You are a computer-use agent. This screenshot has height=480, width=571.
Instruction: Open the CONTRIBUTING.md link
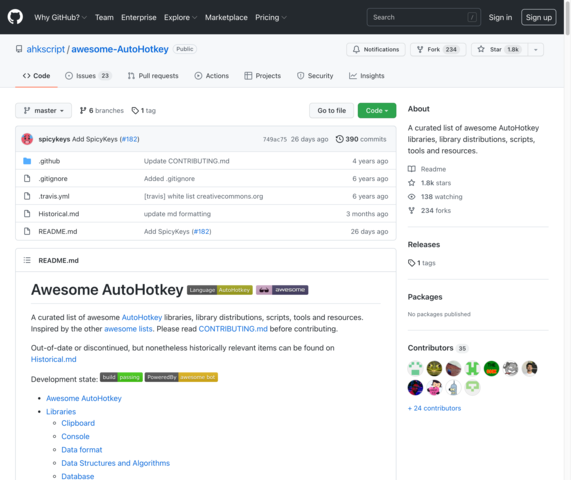coord(233,328)
